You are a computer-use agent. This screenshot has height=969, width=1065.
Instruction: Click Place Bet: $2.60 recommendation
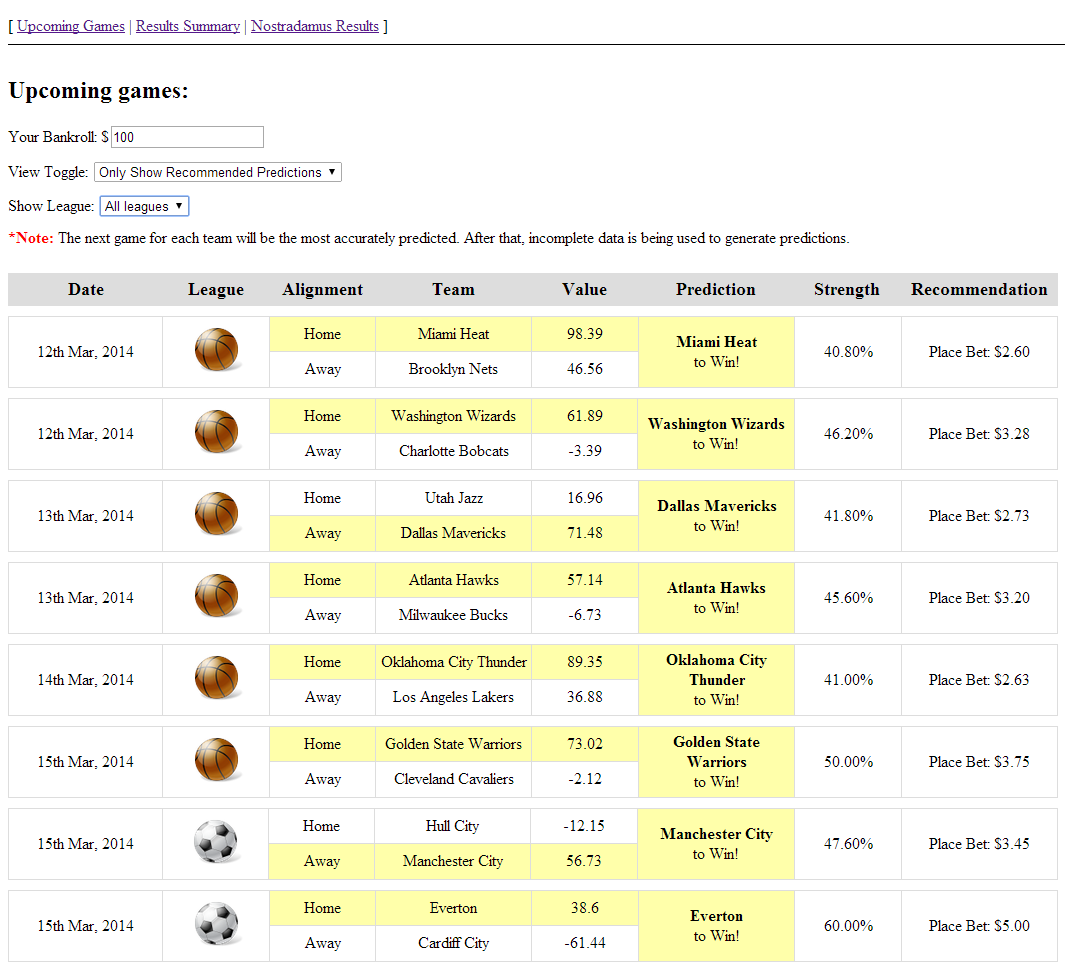979,352
